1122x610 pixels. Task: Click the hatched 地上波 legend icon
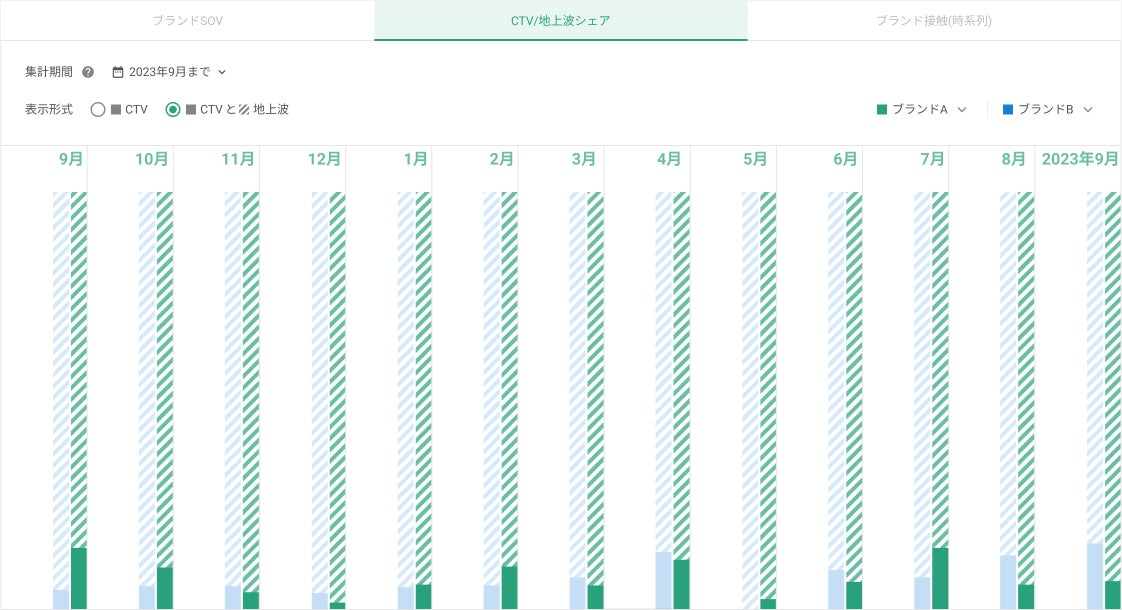click(x=244, y=110)
